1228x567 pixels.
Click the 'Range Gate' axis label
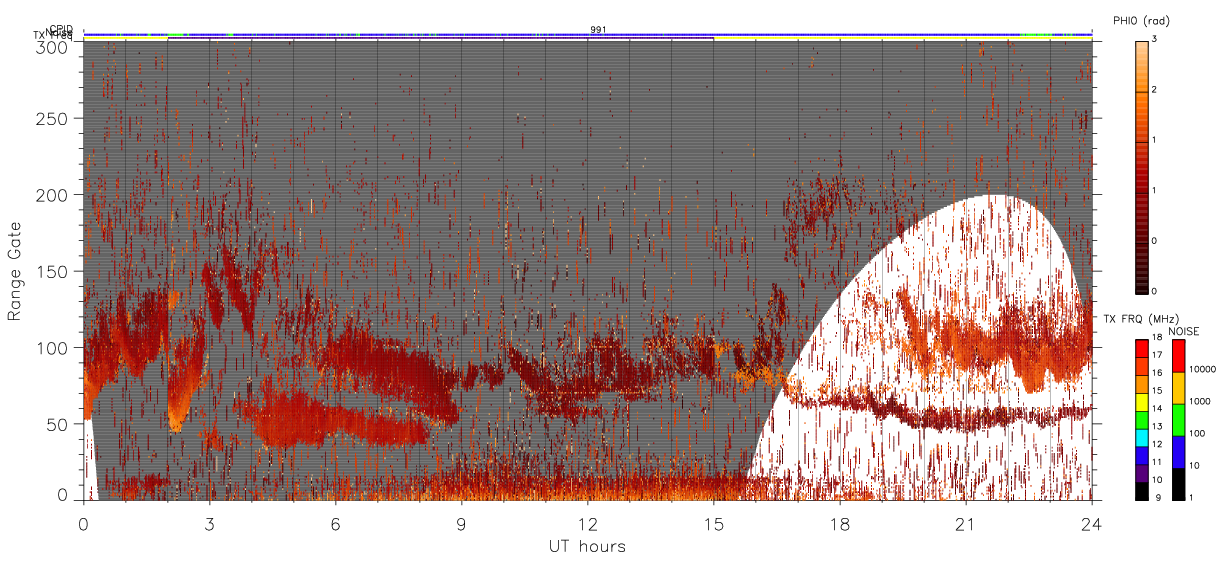point(15,271)
